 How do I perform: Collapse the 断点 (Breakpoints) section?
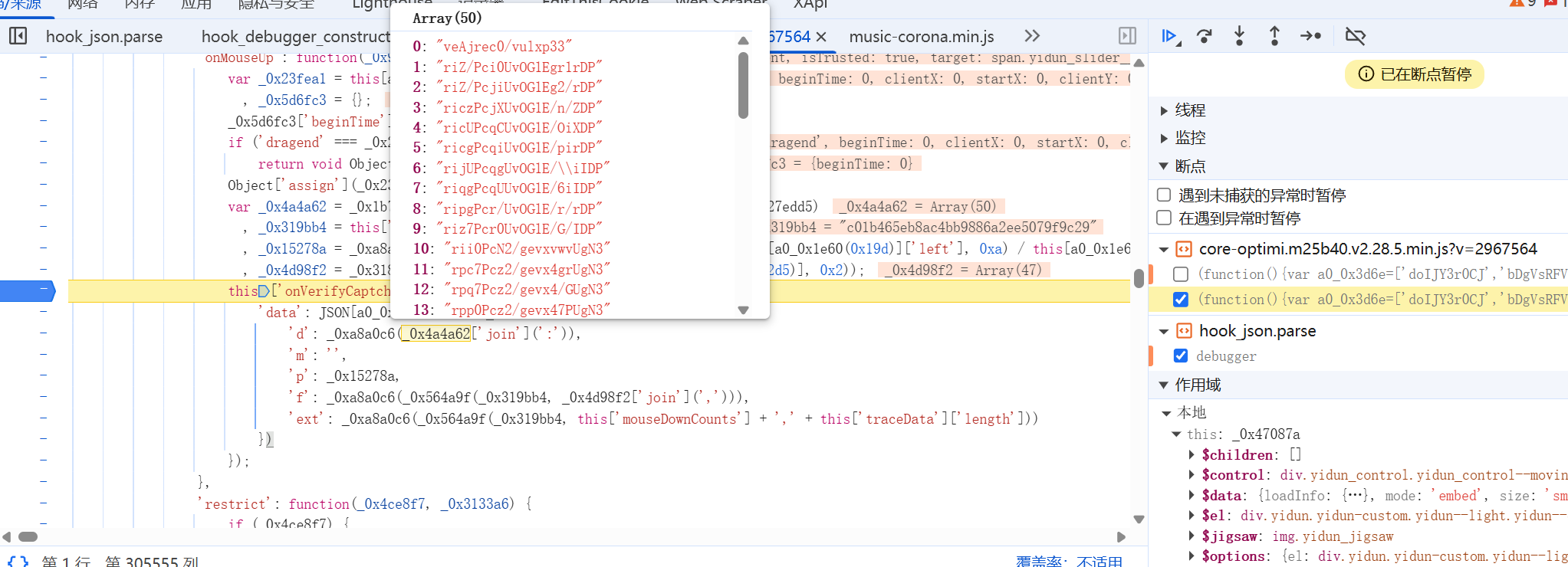point(1164,166)
